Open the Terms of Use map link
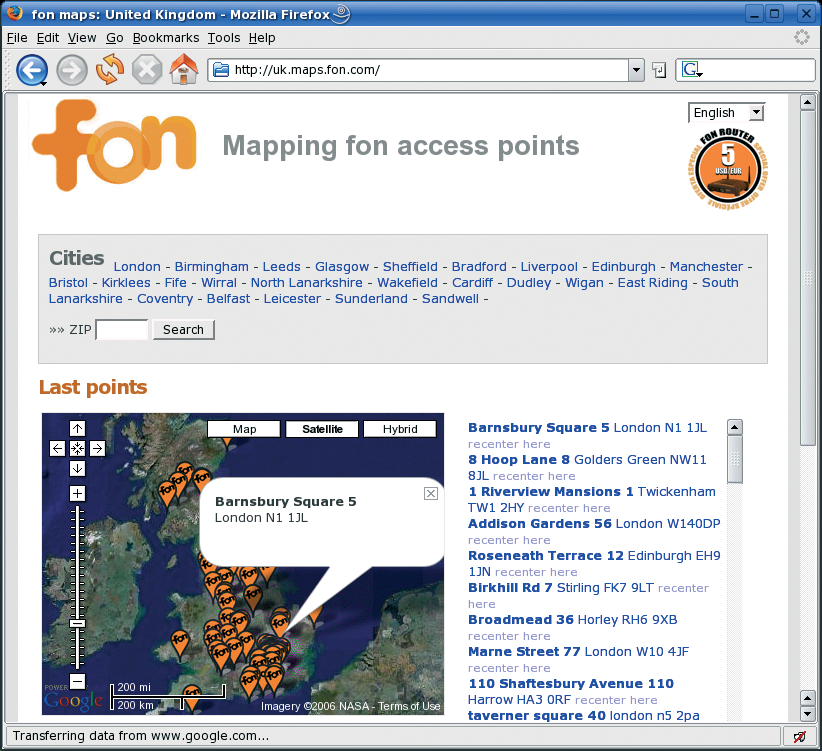This screenshot has height=751, width=822. (x=409, y=706)
